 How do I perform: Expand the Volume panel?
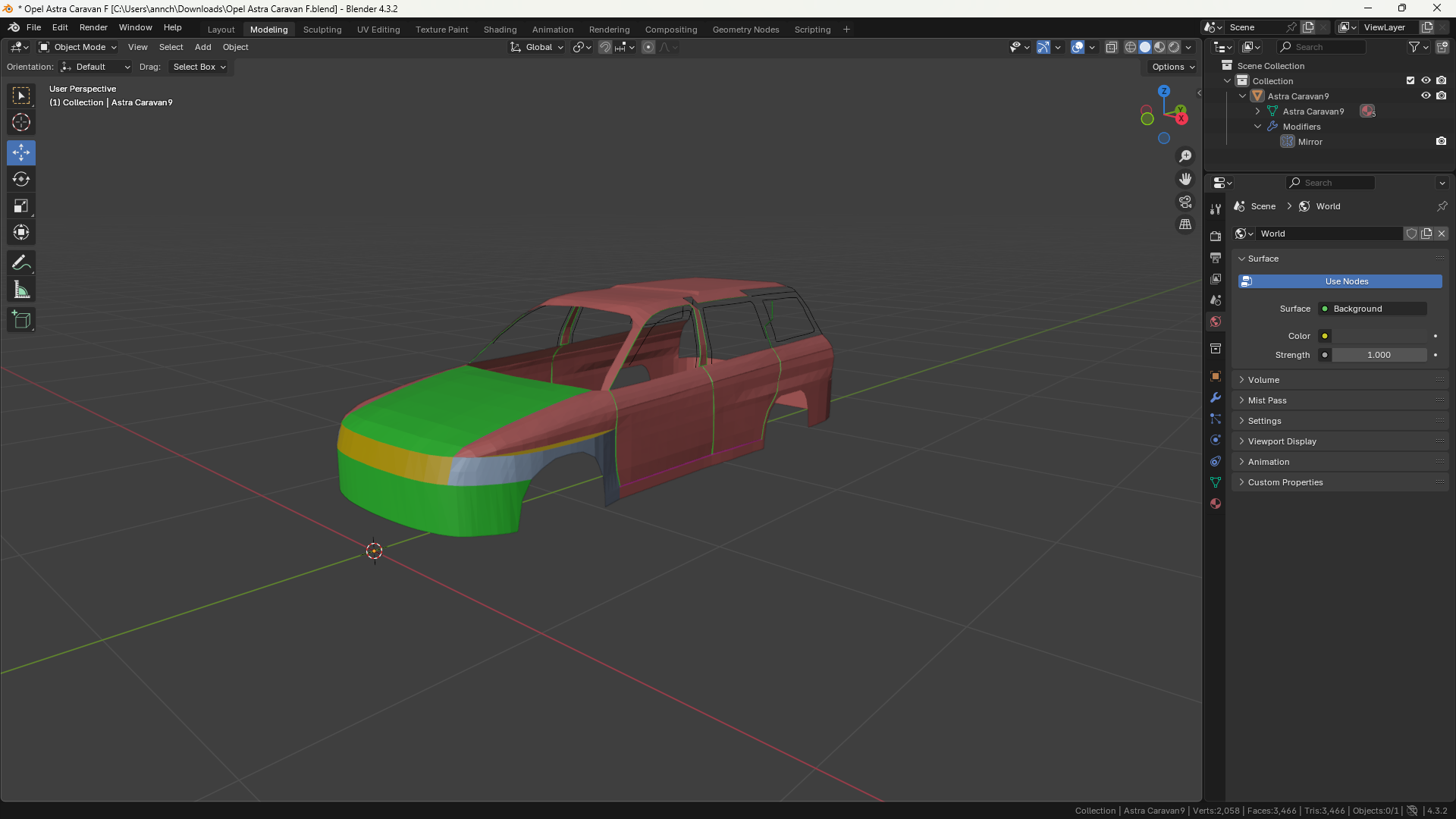click(1263, 380)
